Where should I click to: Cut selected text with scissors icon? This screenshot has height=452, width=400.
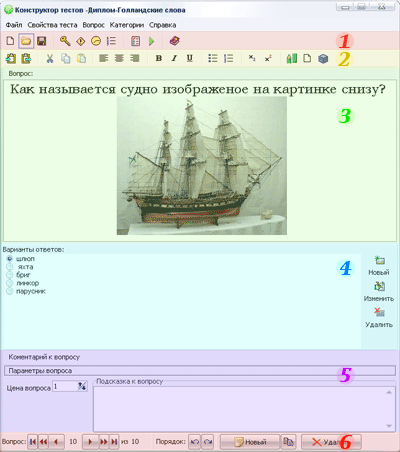[x=50, y=59]
